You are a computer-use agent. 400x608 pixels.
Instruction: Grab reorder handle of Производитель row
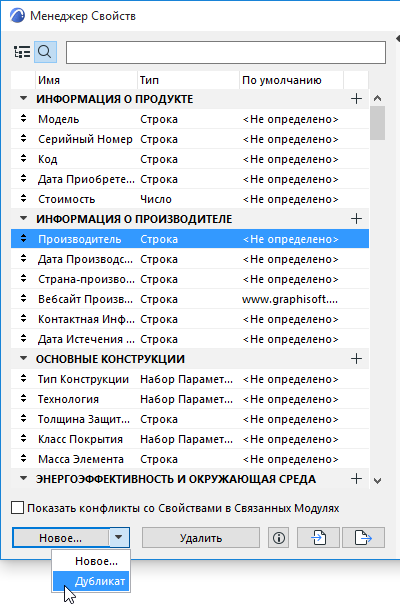click(24, 239)
